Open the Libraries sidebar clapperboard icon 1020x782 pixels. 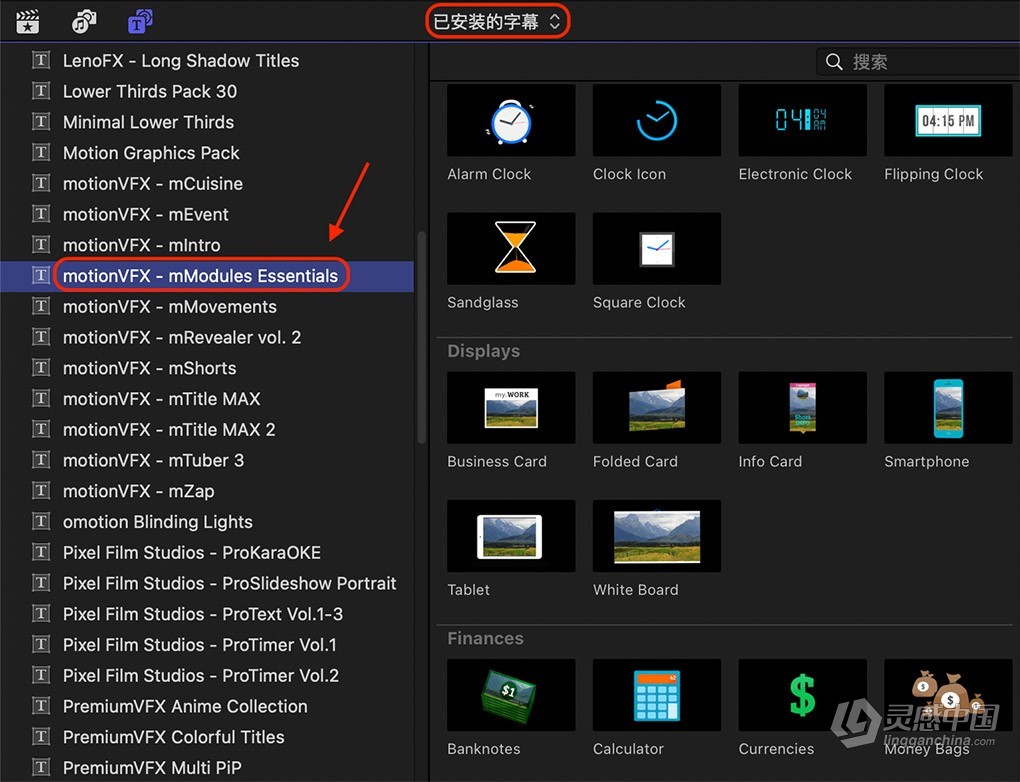click(27, 21)
